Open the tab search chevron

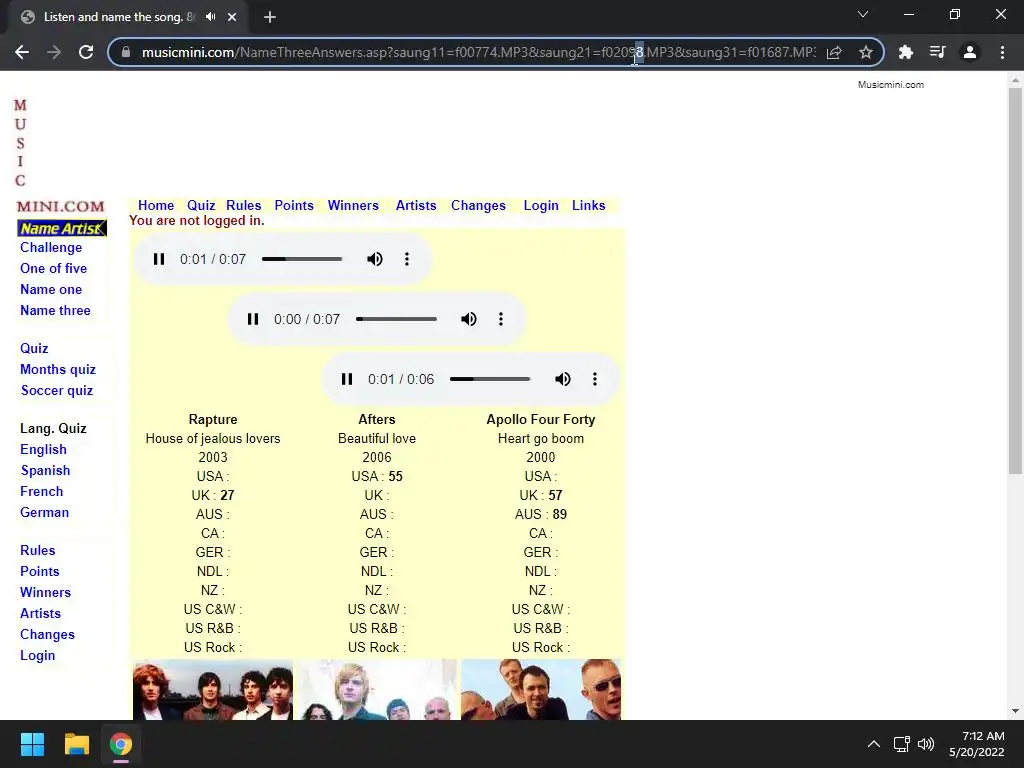coord(863,14)
